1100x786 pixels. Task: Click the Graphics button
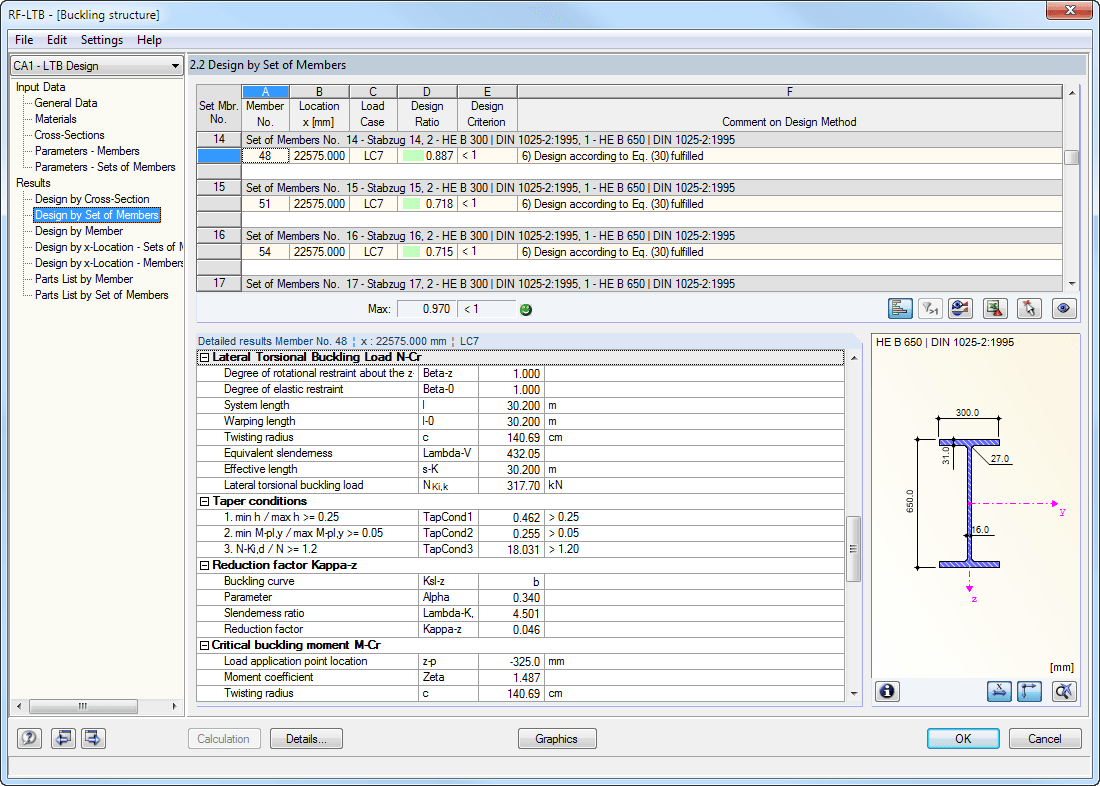coord(557,739)
